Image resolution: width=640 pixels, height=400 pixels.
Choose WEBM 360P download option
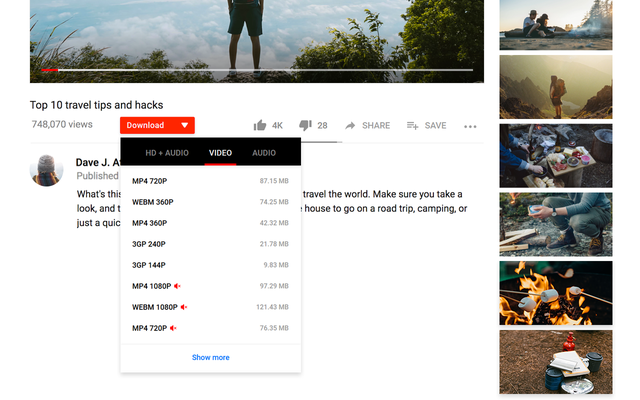(211, 202)
